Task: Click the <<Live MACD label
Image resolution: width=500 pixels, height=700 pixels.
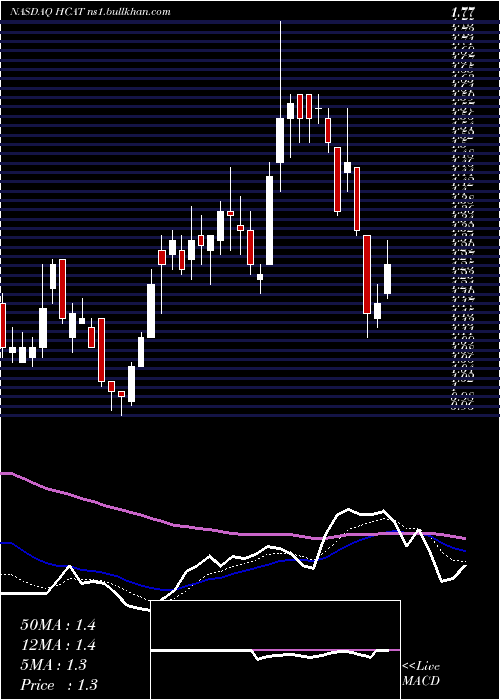Action: tap(421, 674)
